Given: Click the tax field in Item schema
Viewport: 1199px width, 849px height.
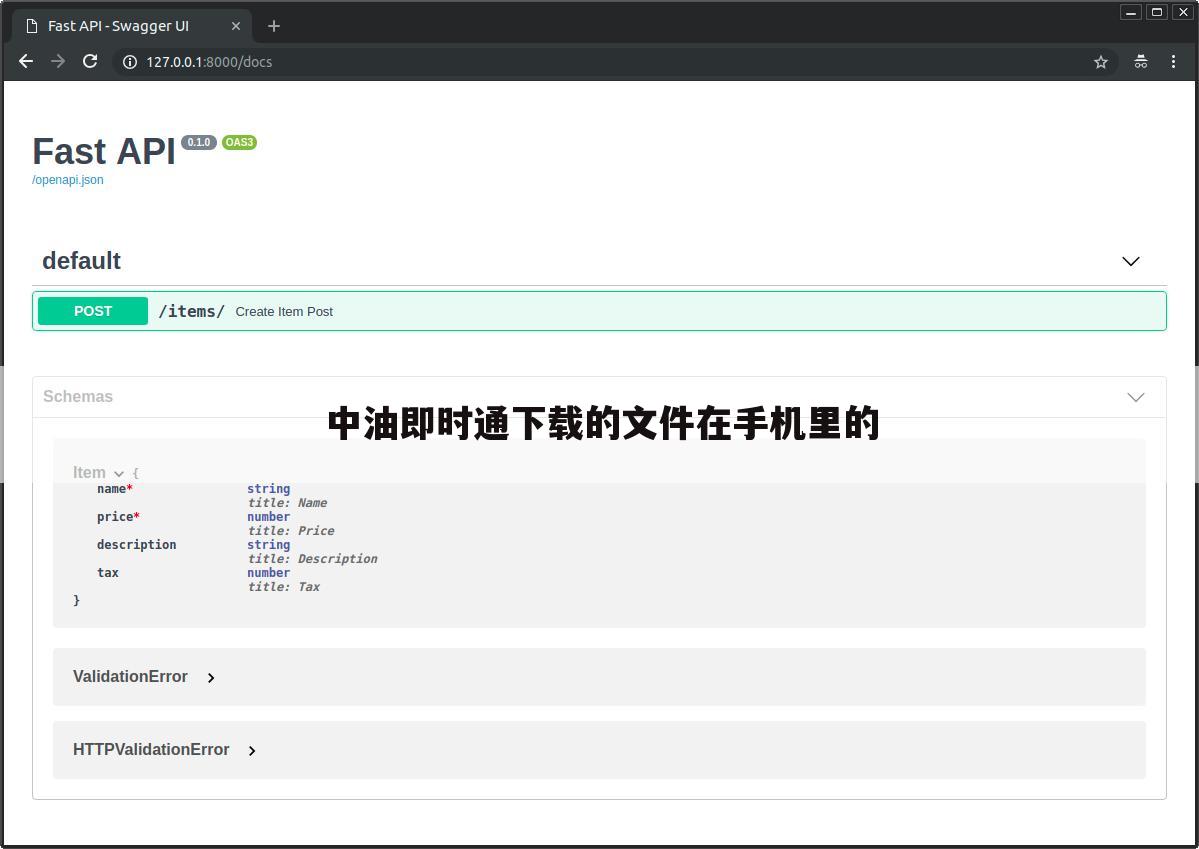Looking at the screenshot, I should [x=108, y=573].
